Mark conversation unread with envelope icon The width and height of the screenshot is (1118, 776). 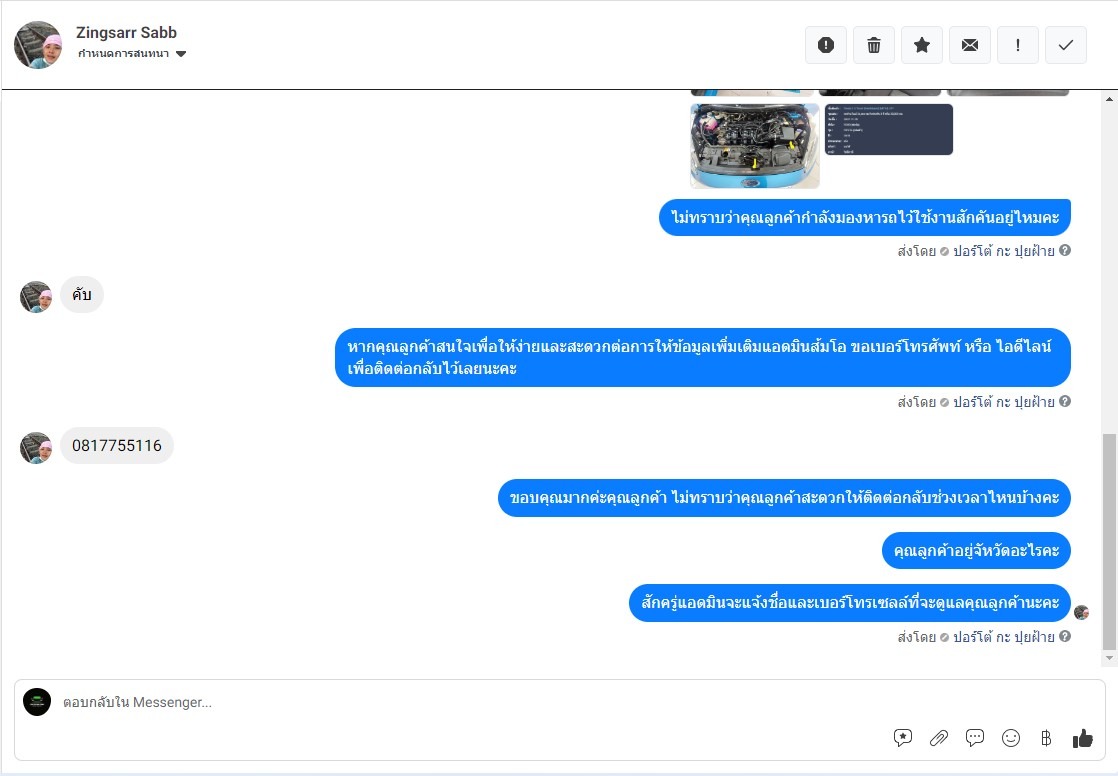click(970, 45)
